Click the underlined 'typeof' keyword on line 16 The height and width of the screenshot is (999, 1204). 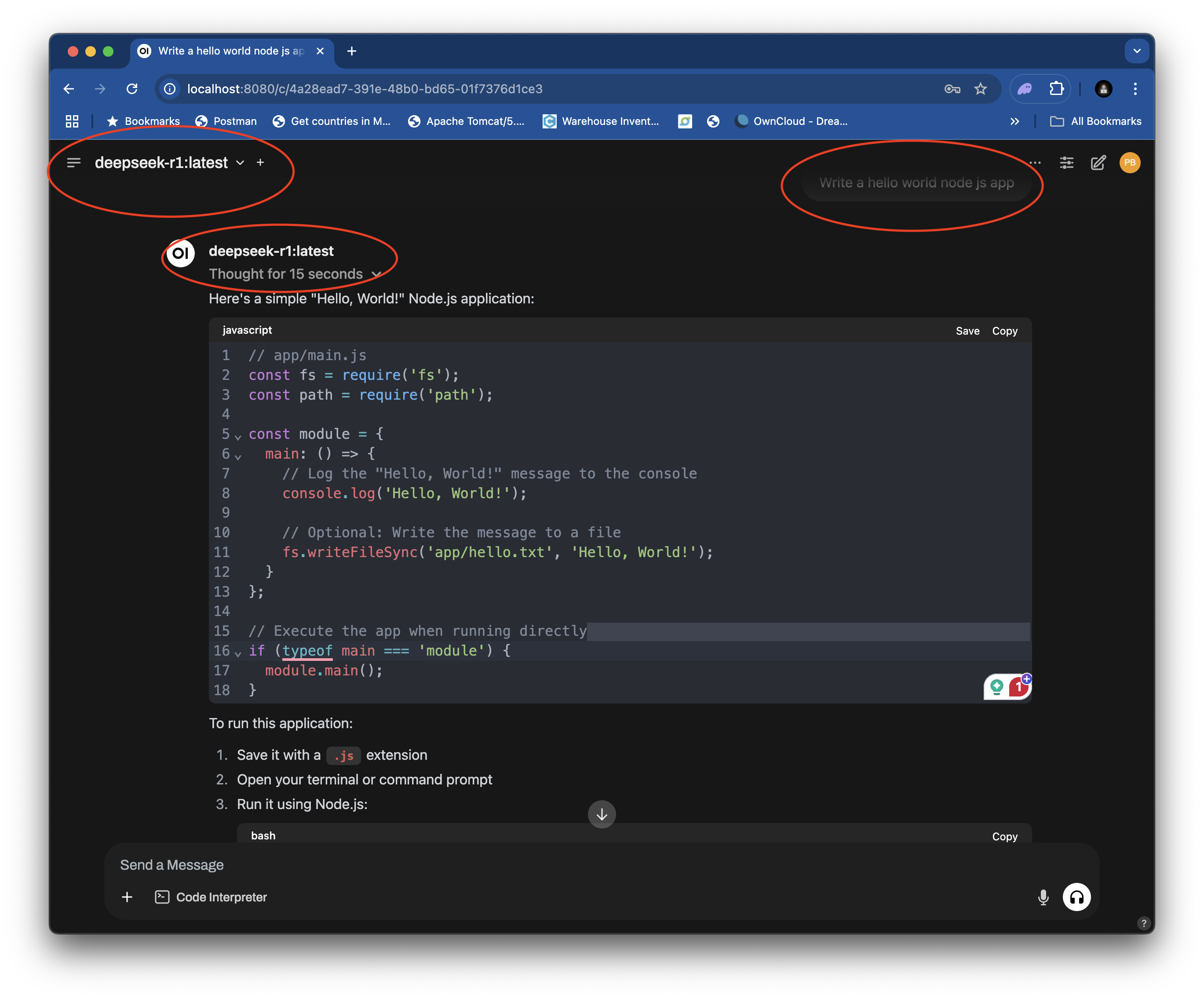[x=307, y=651]
